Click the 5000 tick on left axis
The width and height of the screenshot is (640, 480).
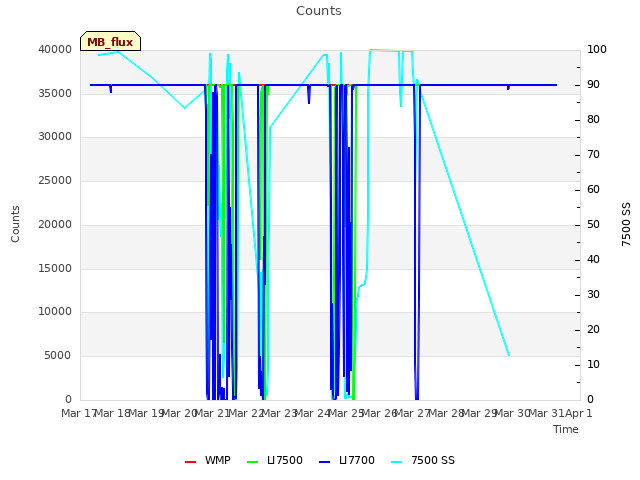[58, 356]
